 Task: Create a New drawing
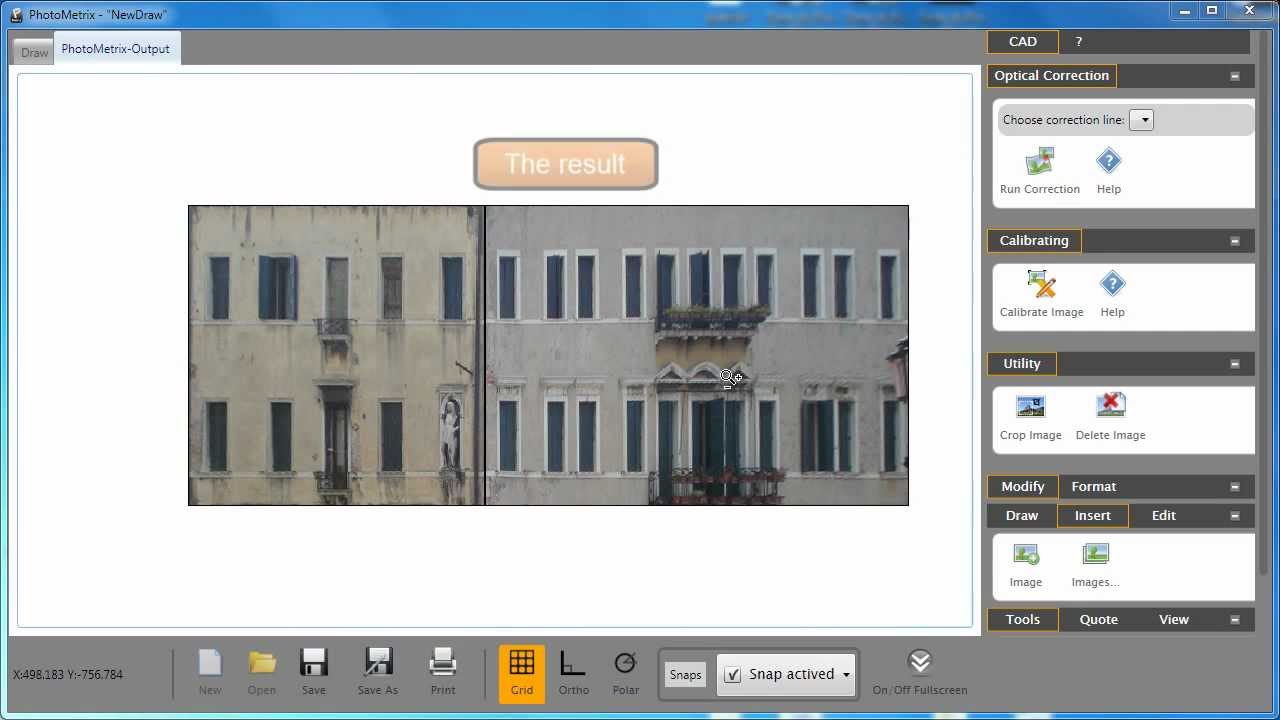[210, 672]
